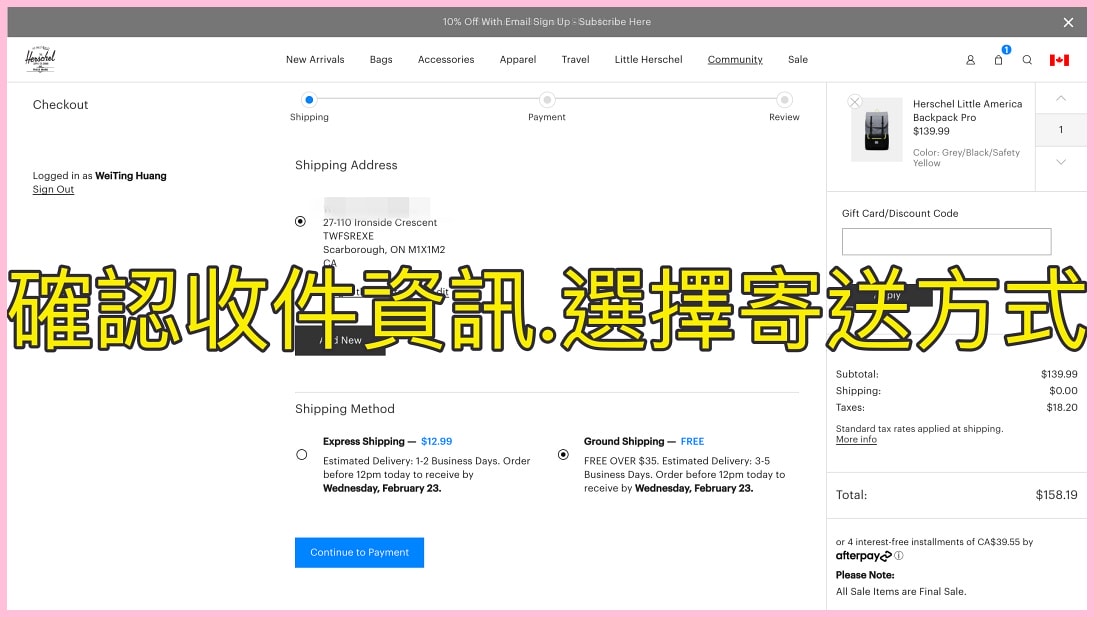Click the Payment step circle in progress bar
1094x617 pixels.
(x=547, y=100)
